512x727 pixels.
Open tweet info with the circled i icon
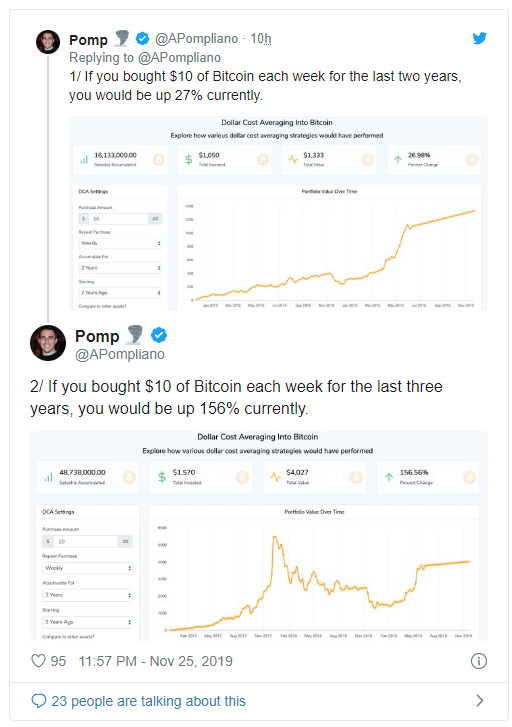tap(479, 661)
